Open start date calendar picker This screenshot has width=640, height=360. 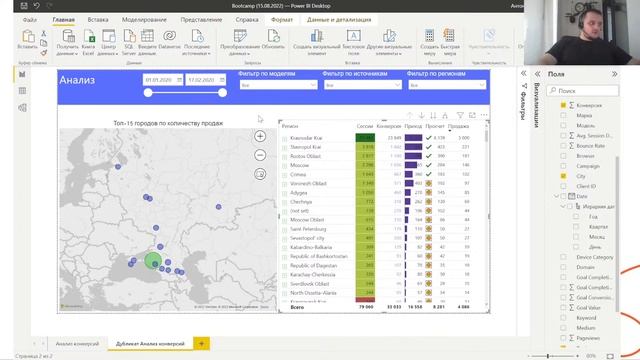[179, 80]
